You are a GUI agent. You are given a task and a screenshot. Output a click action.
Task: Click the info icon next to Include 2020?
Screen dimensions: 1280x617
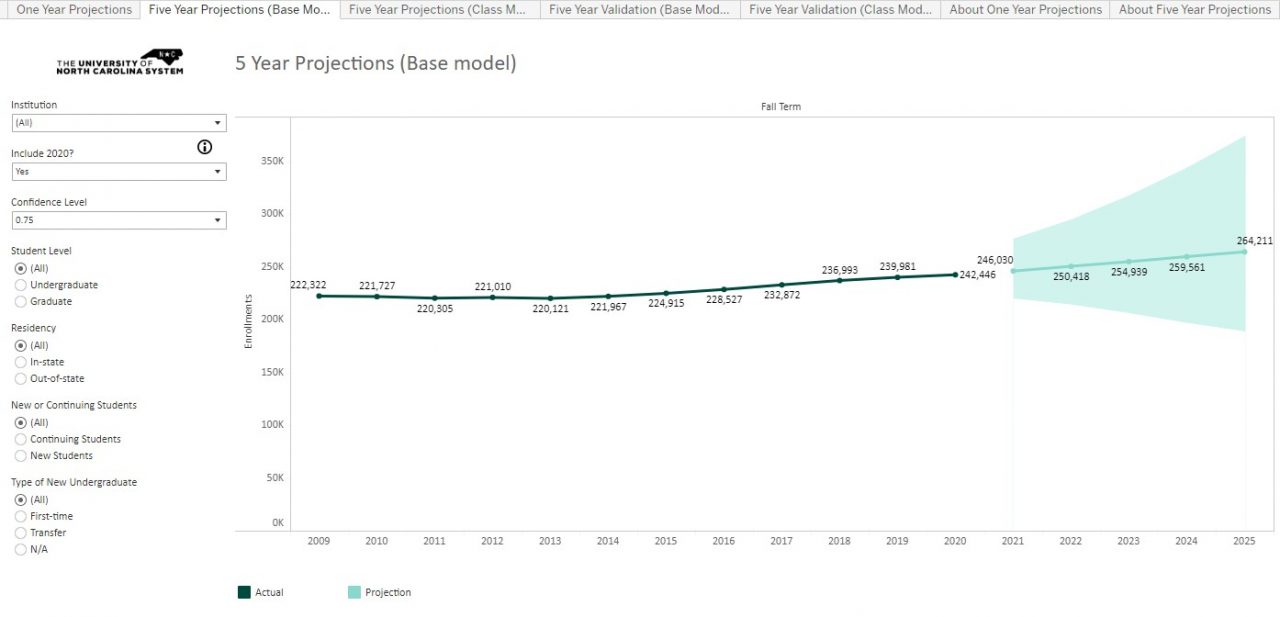point(204,147)
